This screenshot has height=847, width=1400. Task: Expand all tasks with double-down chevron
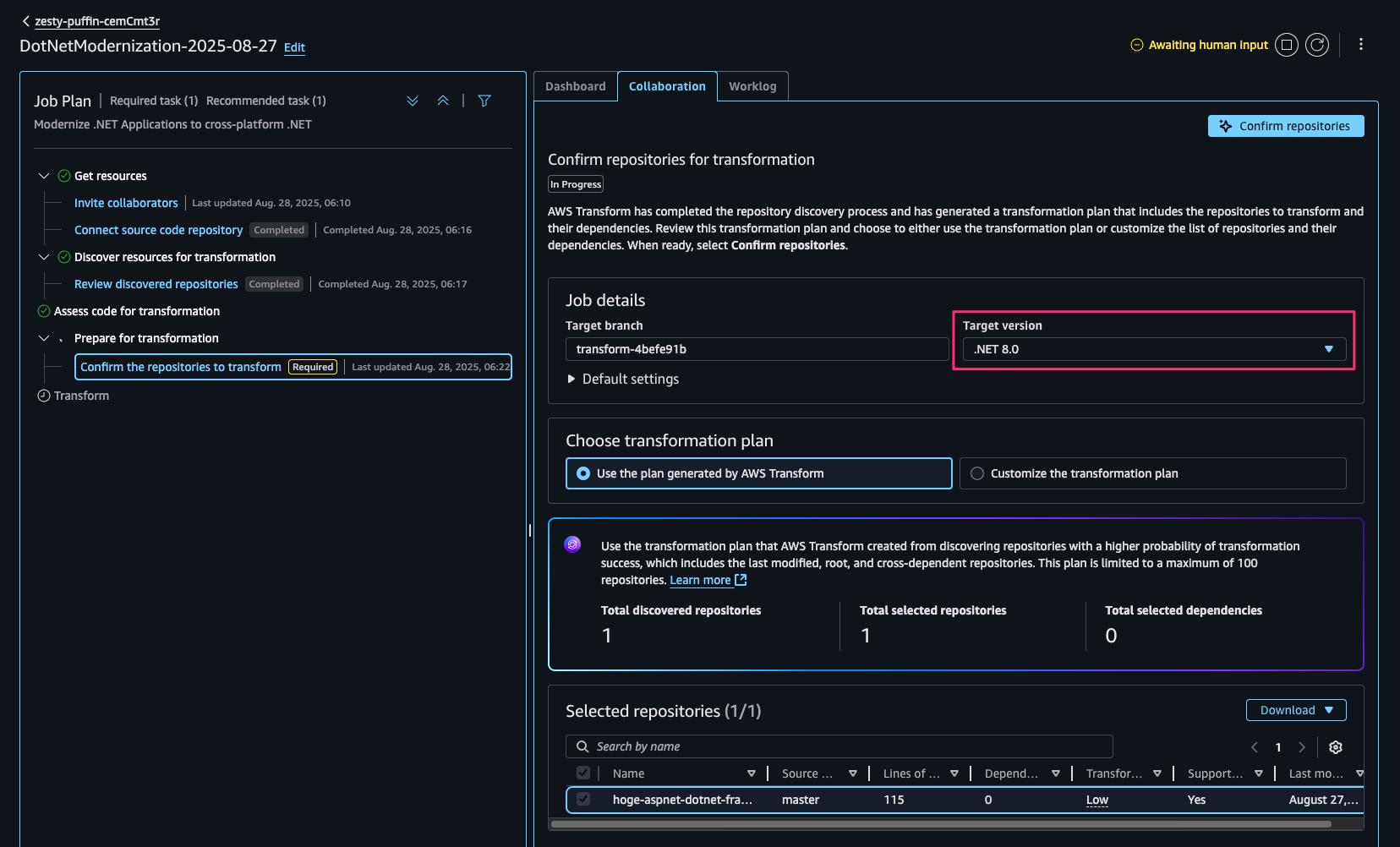pyautogui.click(x=413, y=101)
